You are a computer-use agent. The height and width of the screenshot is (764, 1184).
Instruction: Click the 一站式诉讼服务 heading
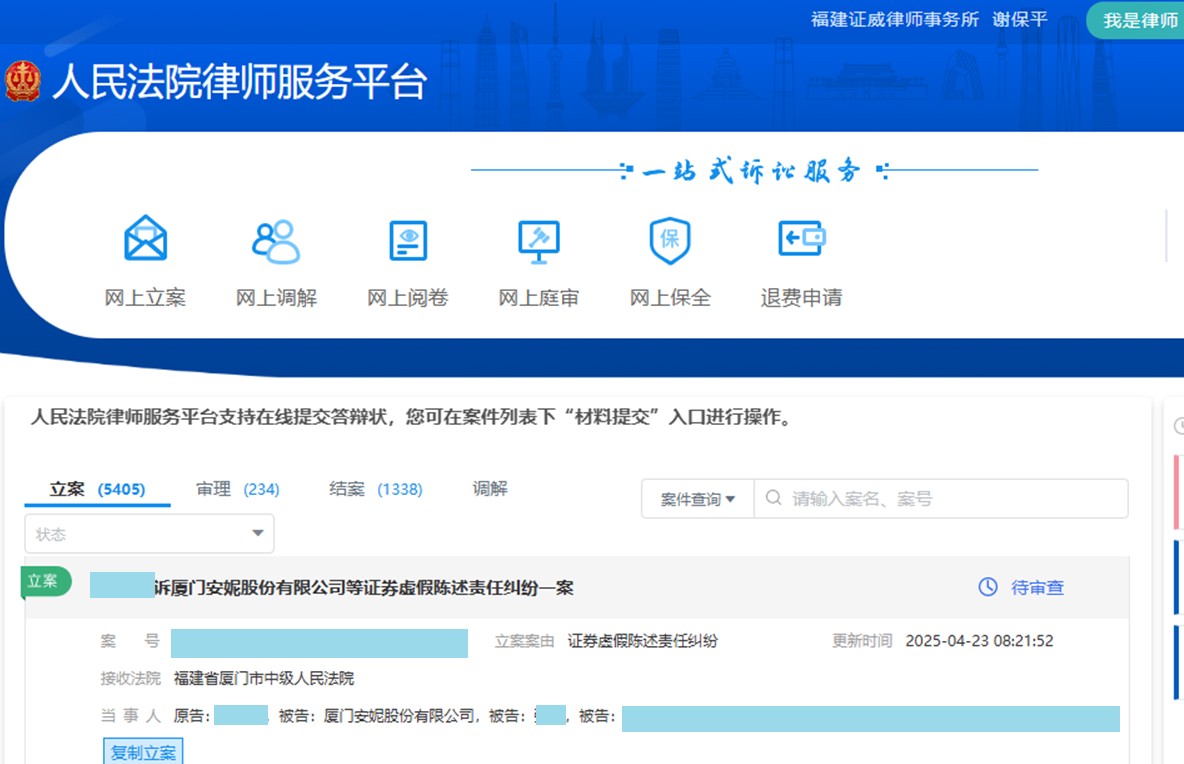(x=751, y=171)
